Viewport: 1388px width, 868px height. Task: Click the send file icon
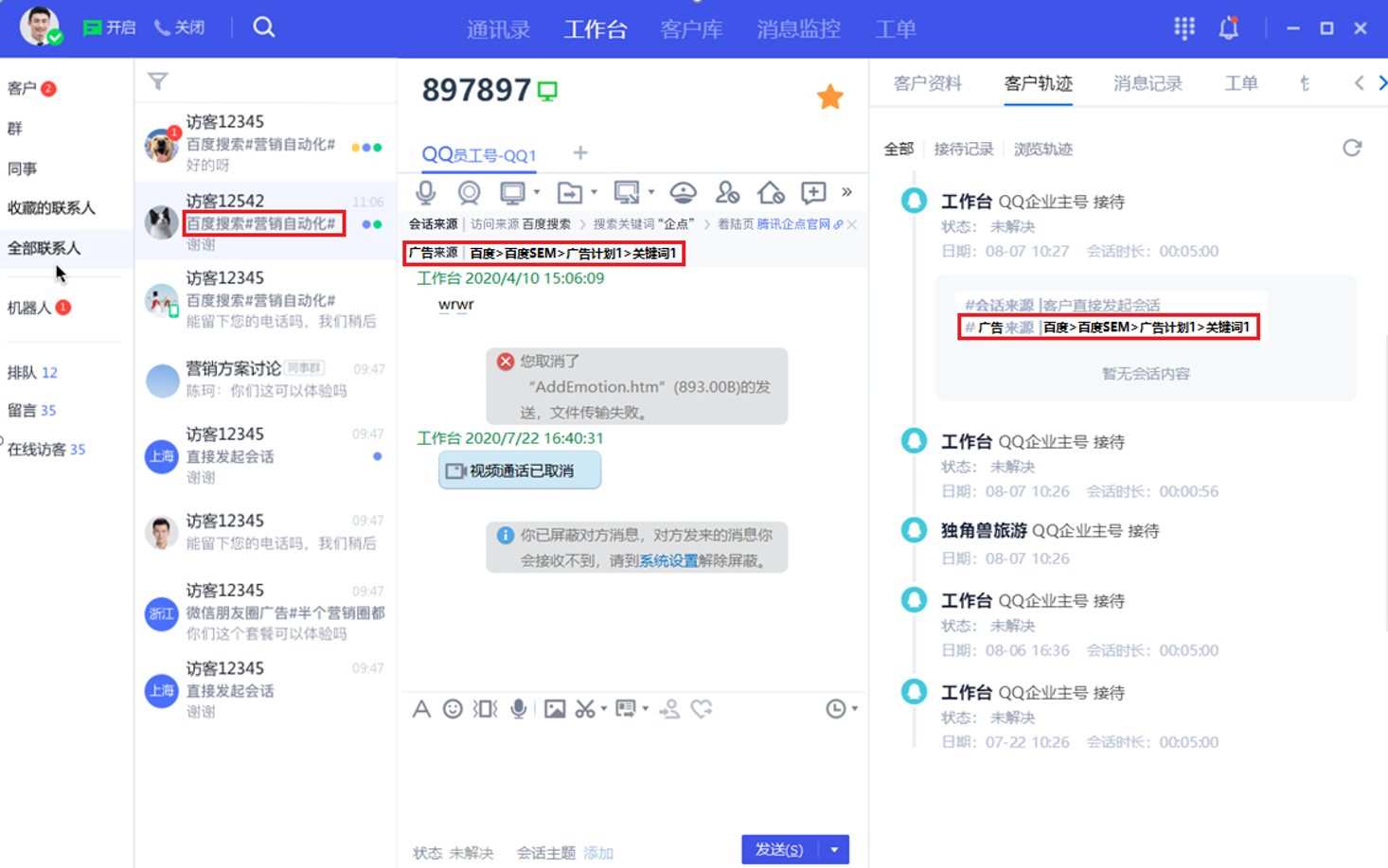click(569, 192)
